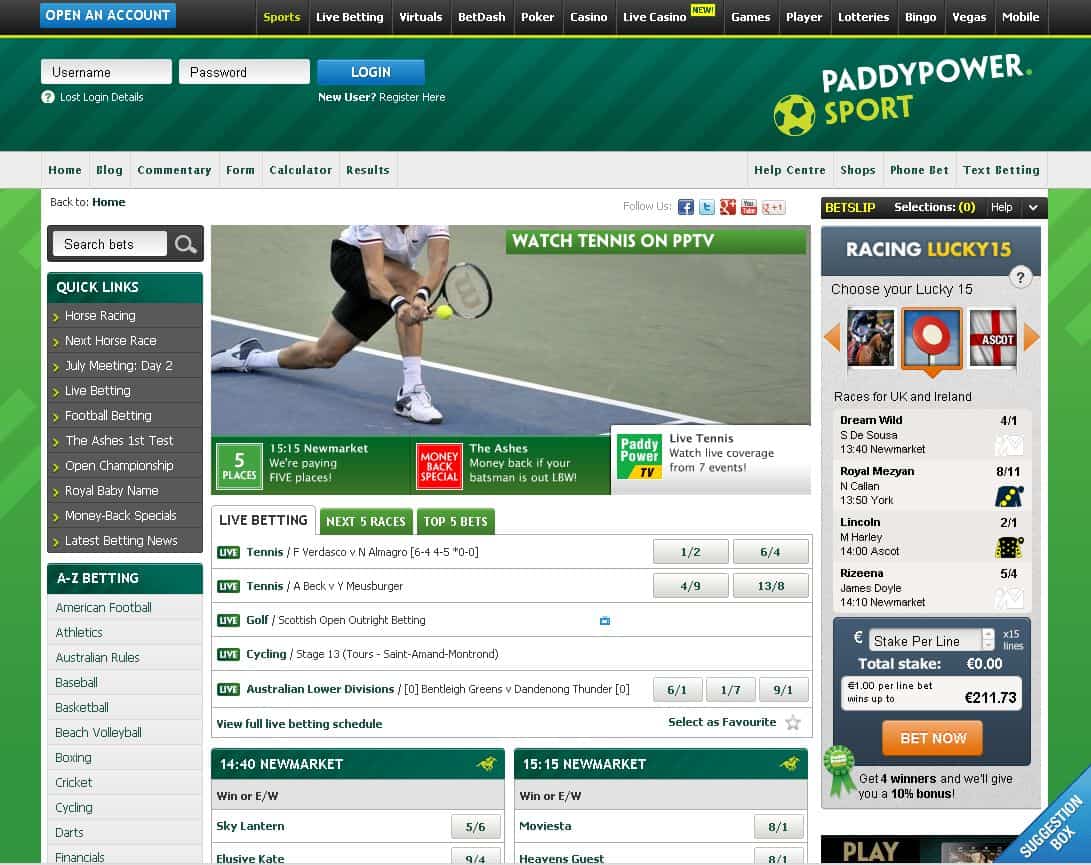Open Beach Volleyball in A-Z Betting
Screen dimensions: 1091x865
pos(98,733)
